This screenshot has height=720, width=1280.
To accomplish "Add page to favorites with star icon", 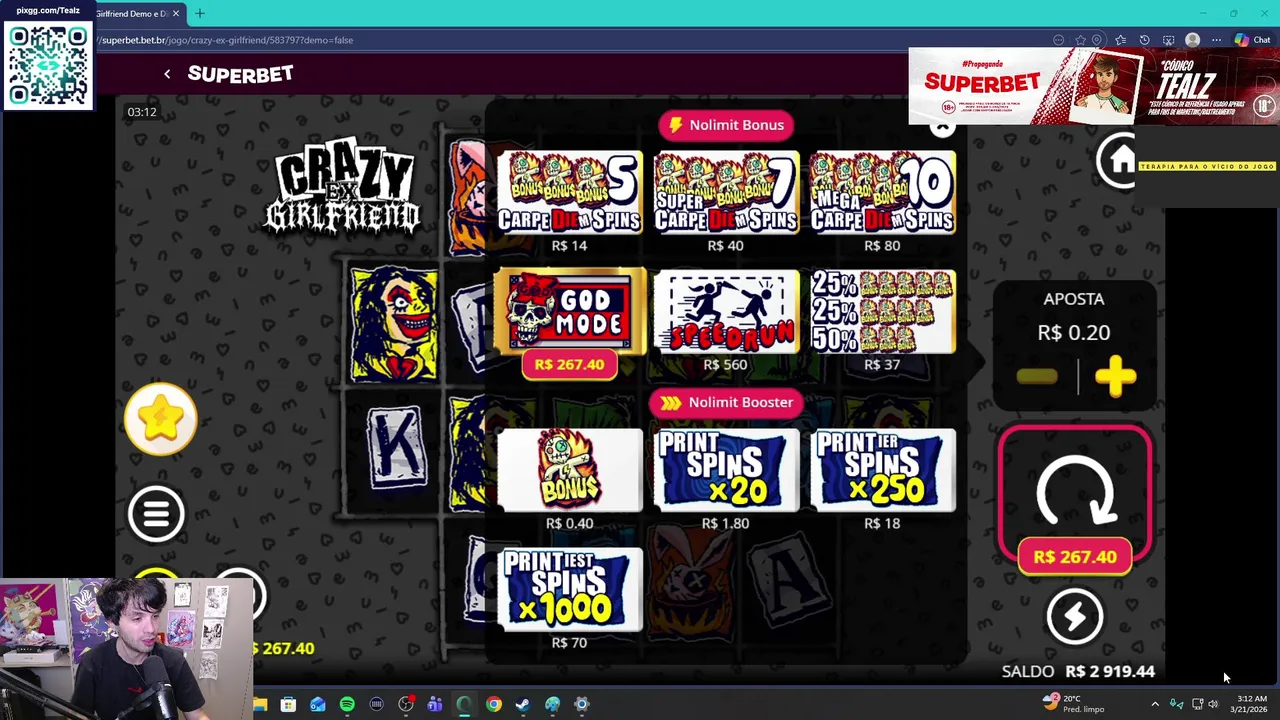I will point(1080,40).
